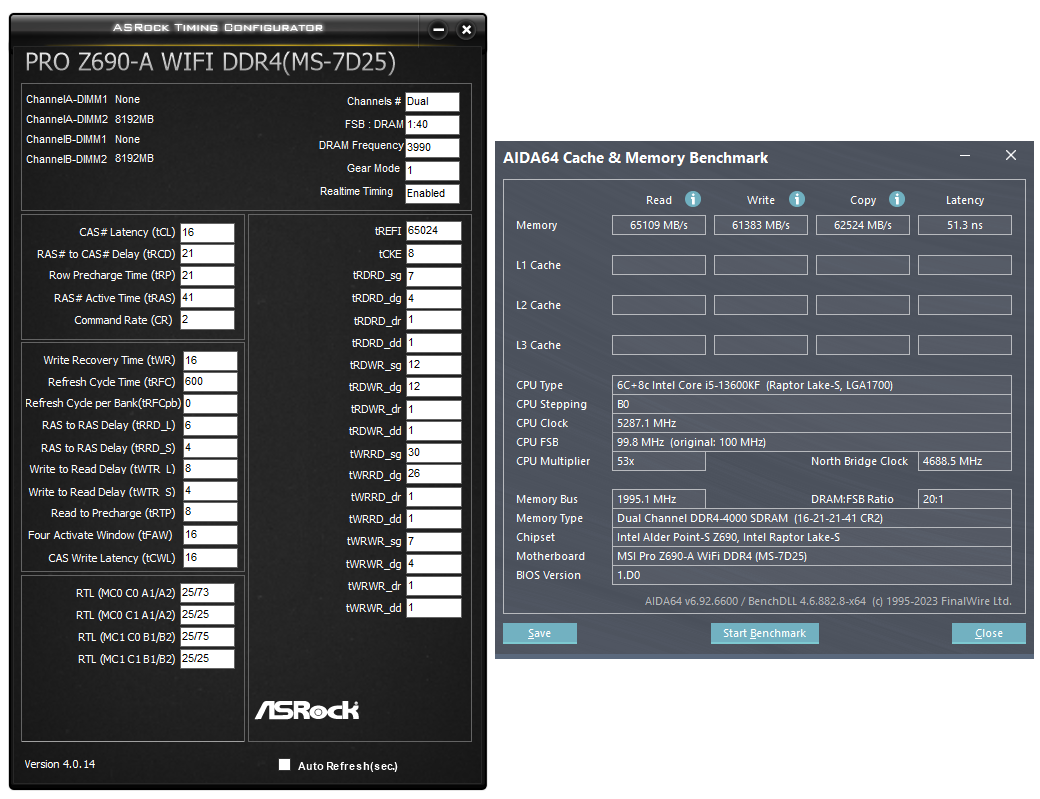The image size is (1040, 799).
Task: Click the DRAM Frequency field
Action: pos(432,147)
